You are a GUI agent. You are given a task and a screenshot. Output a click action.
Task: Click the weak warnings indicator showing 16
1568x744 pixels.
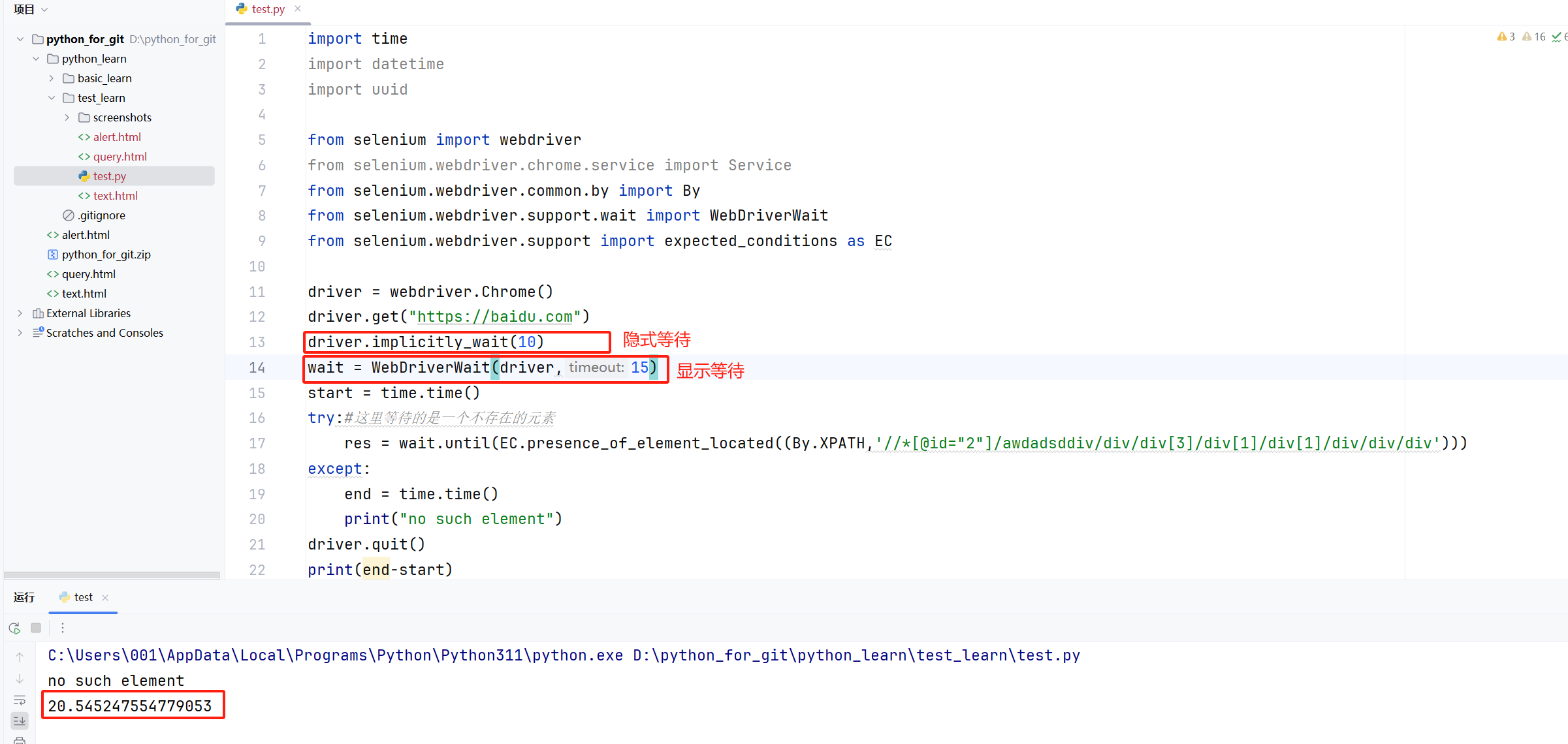tap(1534, 37)
